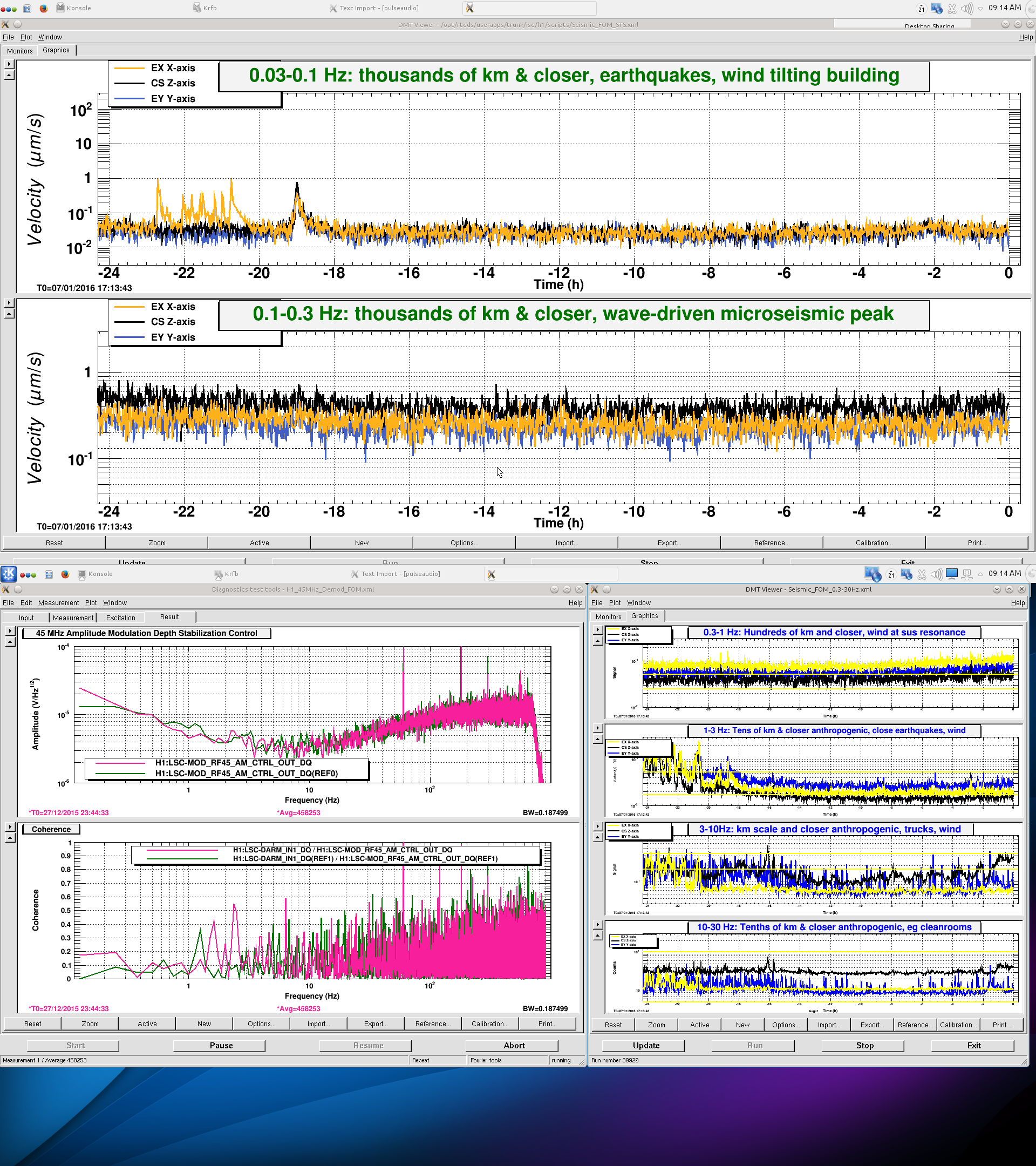The image size is (1036, 1166).
Task: Switch to the Excitation tab
Action: coord(120,618)
